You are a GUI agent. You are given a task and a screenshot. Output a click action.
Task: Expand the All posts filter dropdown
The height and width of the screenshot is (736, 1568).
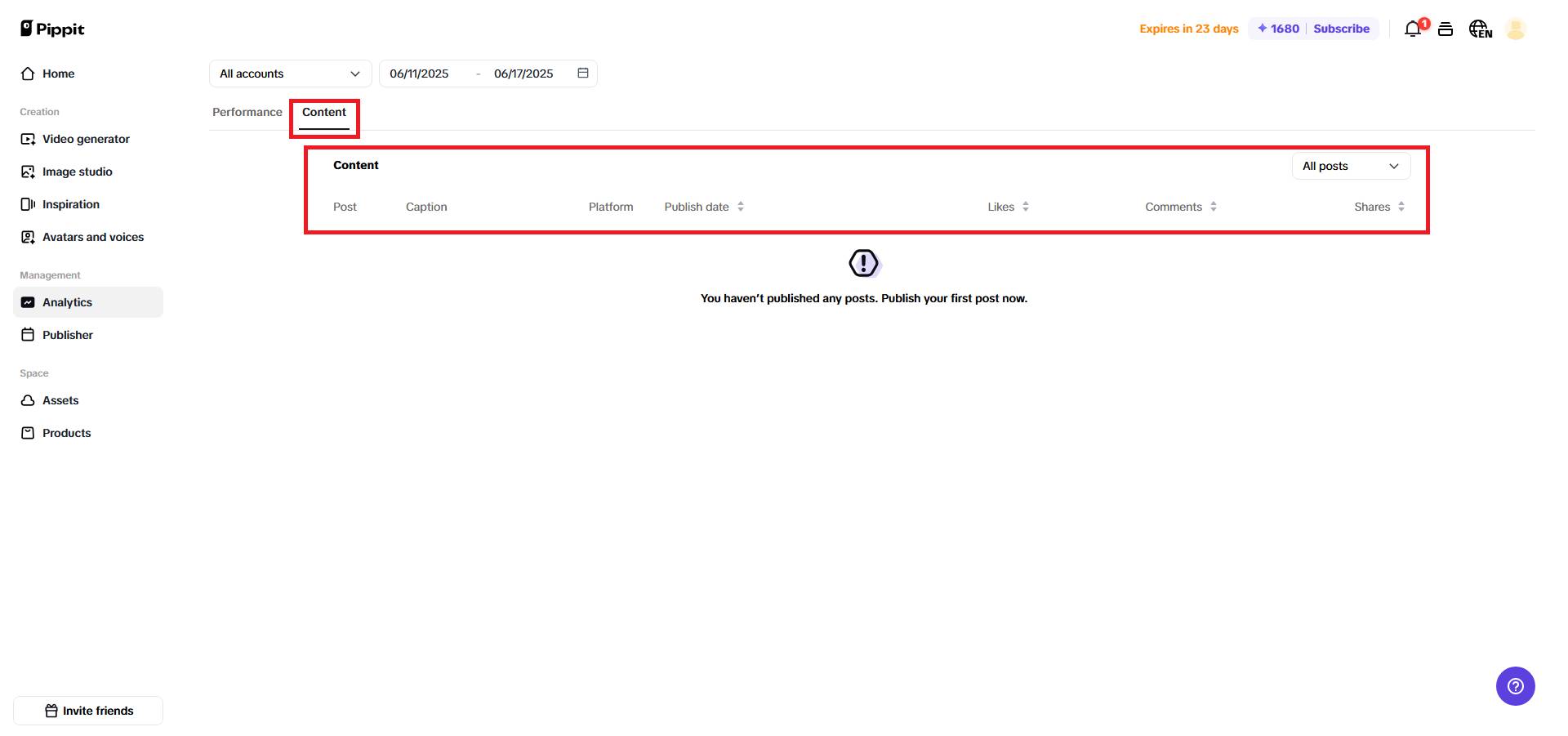coord(1351,166)
